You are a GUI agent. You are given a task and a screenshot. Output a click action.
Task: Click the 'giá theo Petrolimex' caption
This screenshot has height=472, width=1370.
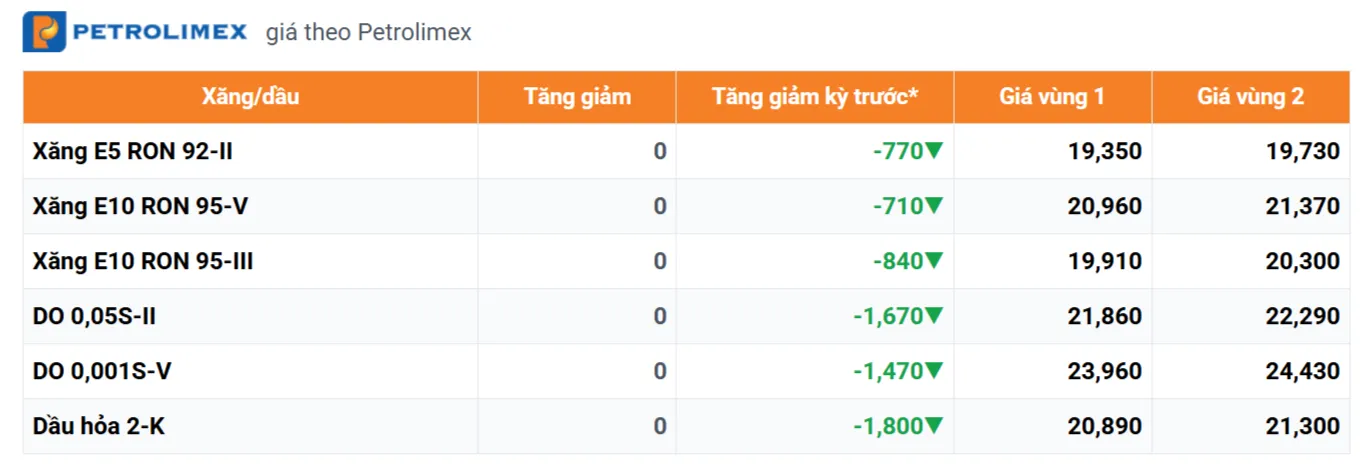point(368,33)
